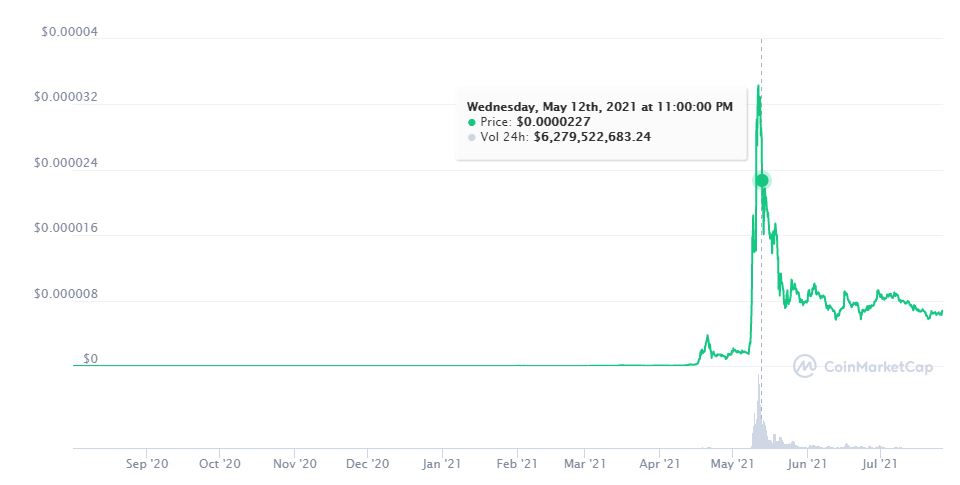Click the Dec '20 x-axis label
Image resolution: width=960 pixels, height=485 pixels.
[x=367, y=464]
